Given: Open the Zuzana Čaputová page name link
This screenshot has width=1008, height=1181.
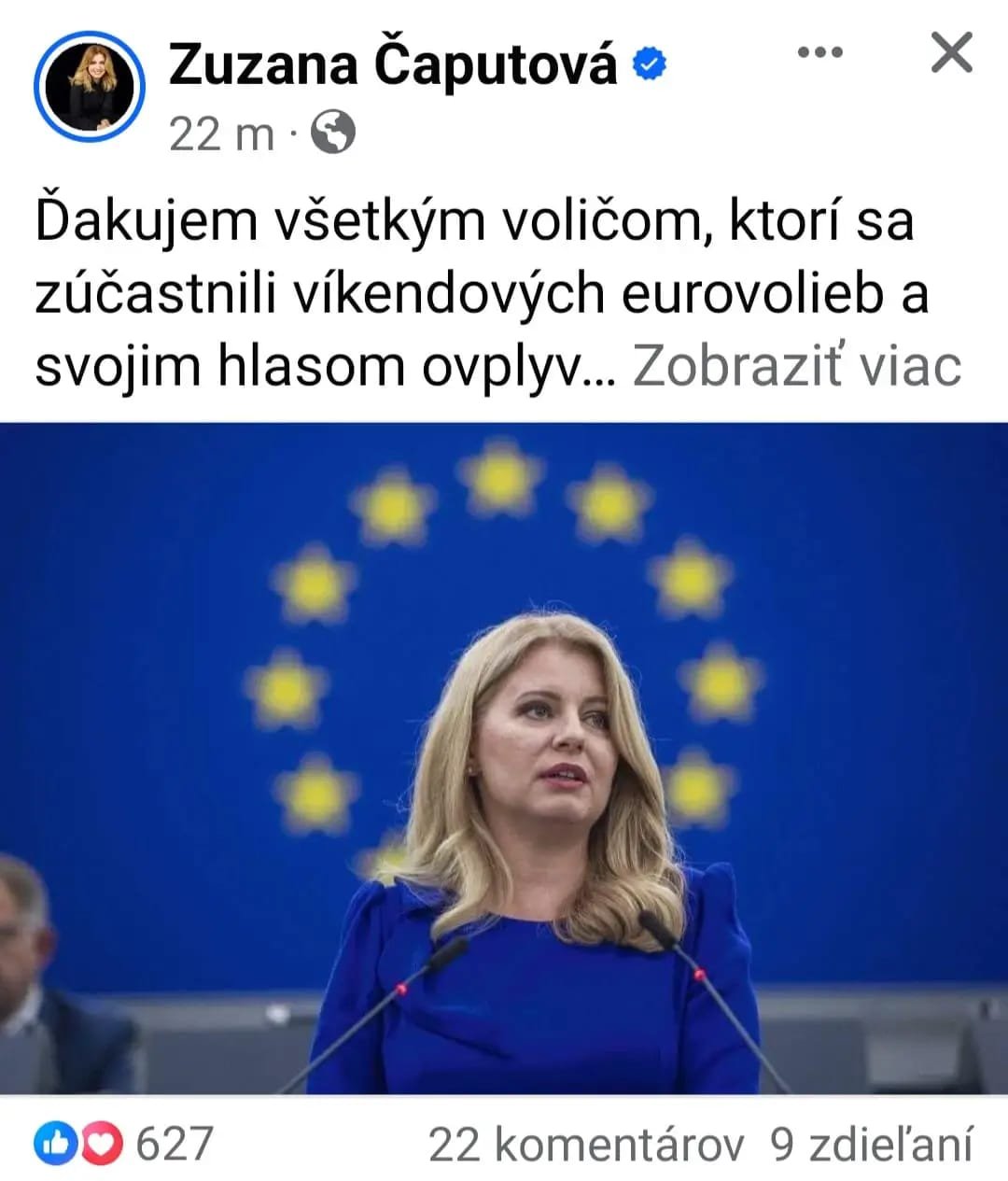Looking at the screenshot, I should click(393, 66).
